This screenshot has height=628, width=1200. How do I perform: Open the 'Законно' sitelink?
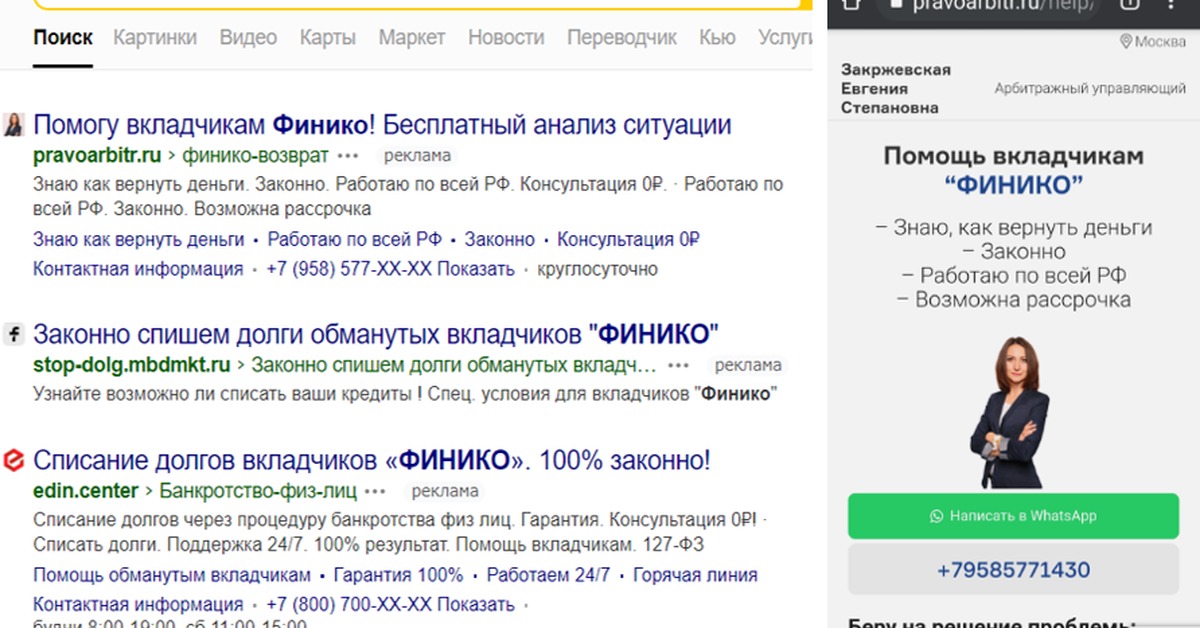pos(500,240)
